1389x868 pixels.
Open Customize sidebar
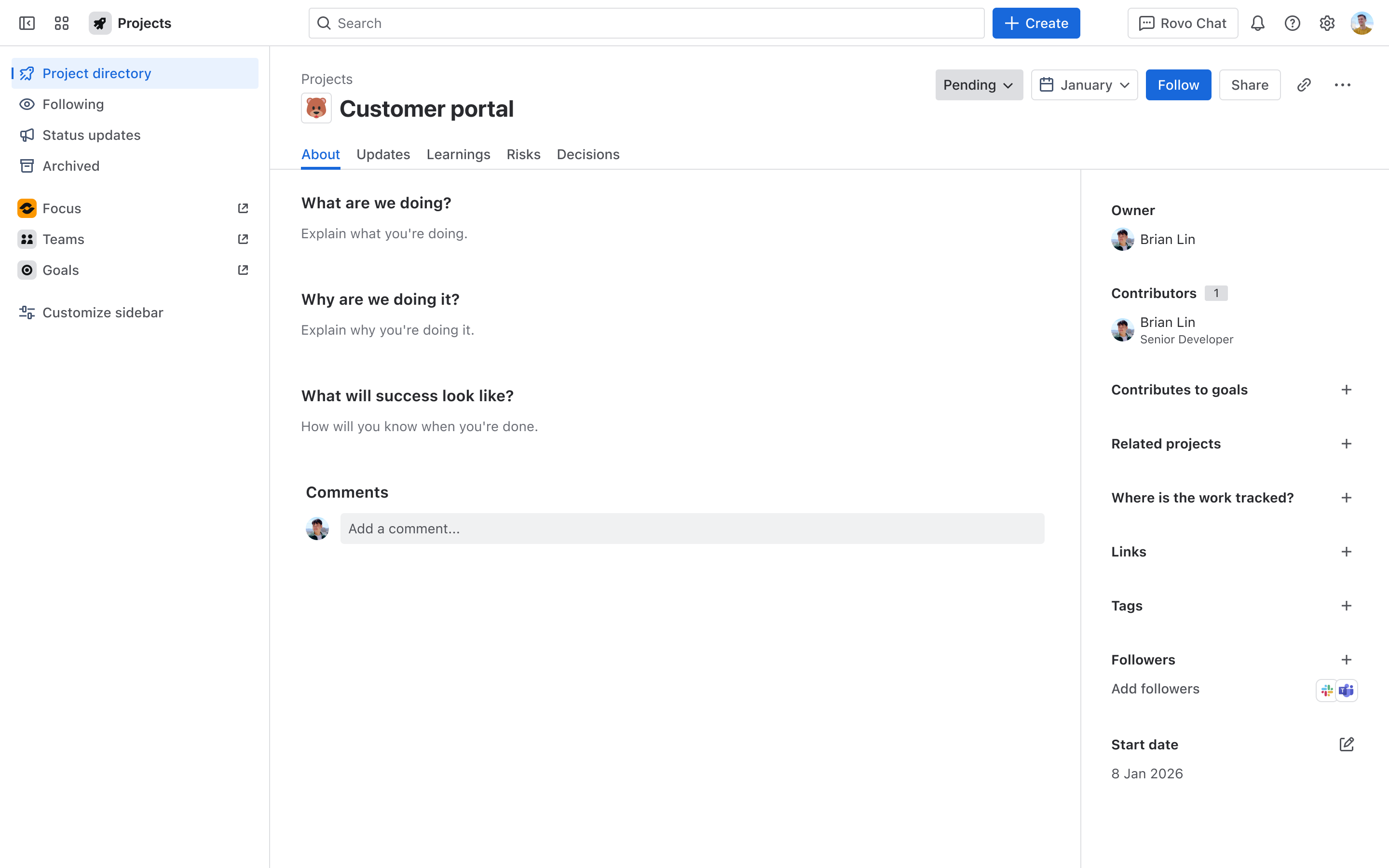[x=103, y=312]
